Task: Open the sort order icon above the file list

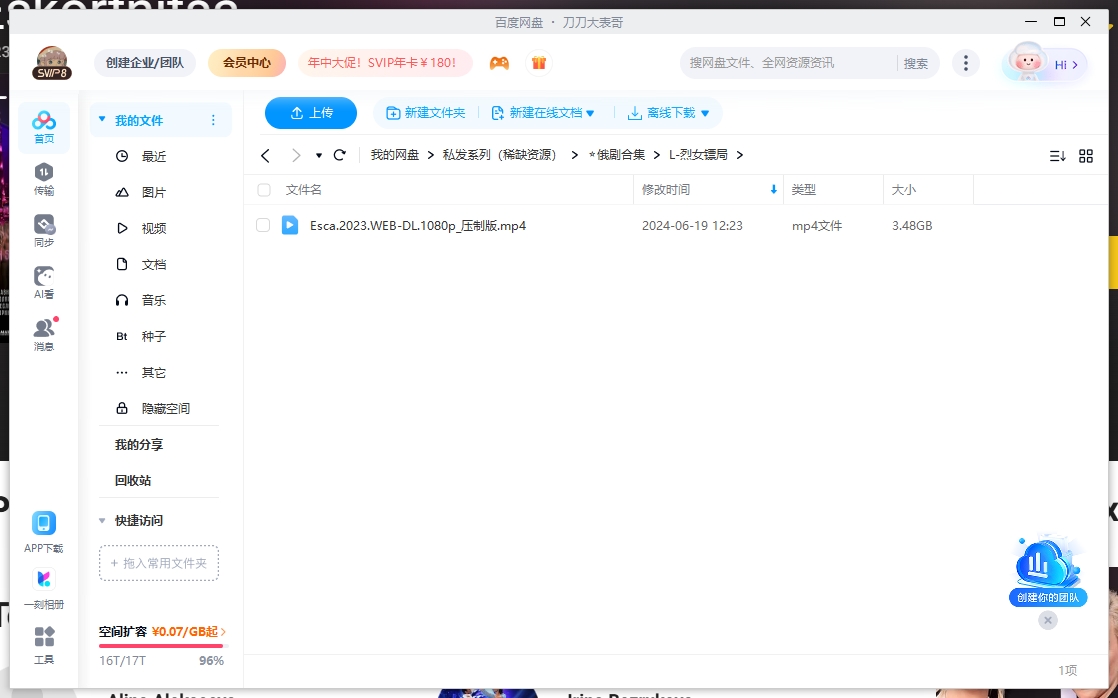Action: [x=1058, y=155]
